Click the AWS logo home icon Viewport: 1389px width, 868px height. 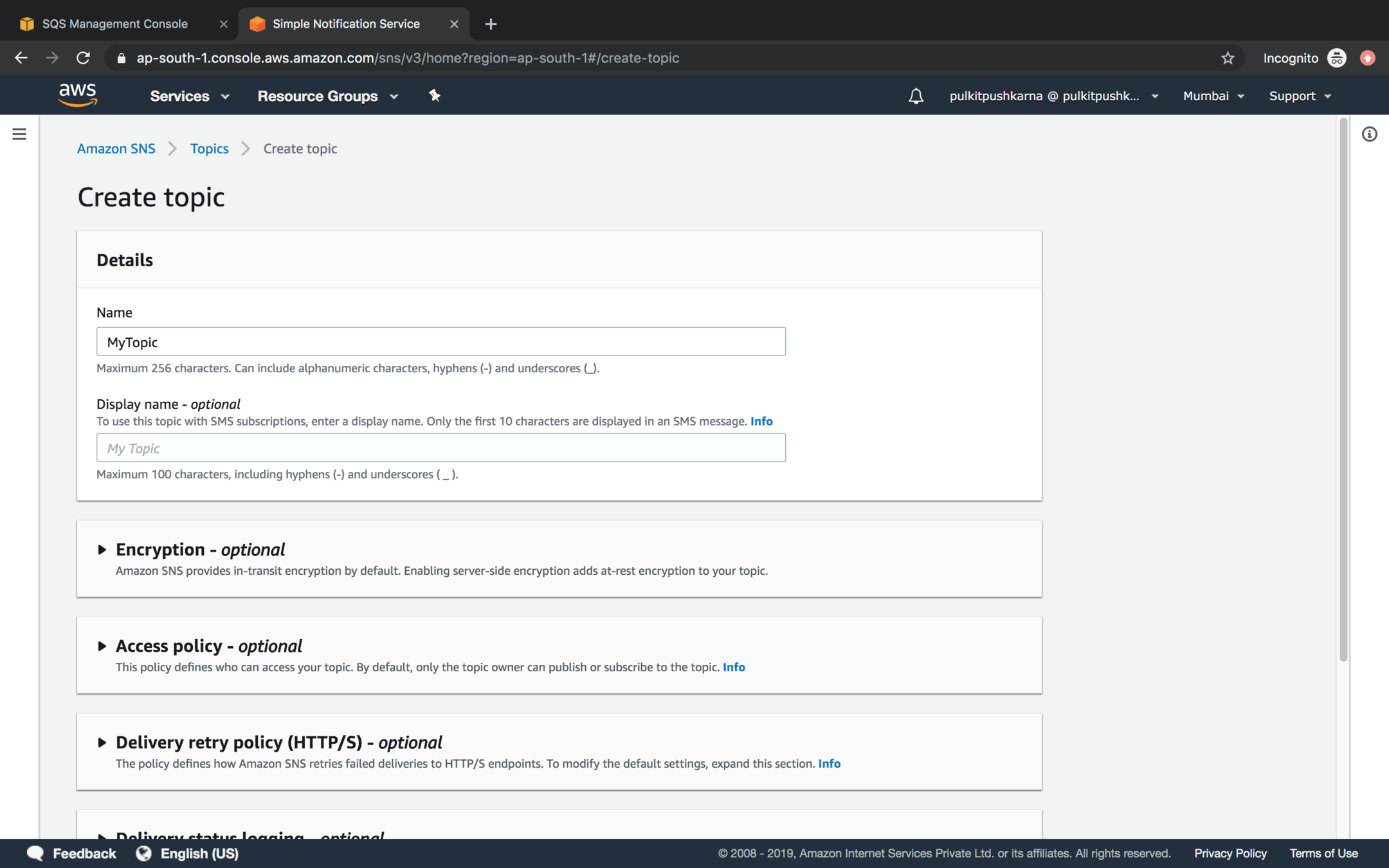coord(77,95)
